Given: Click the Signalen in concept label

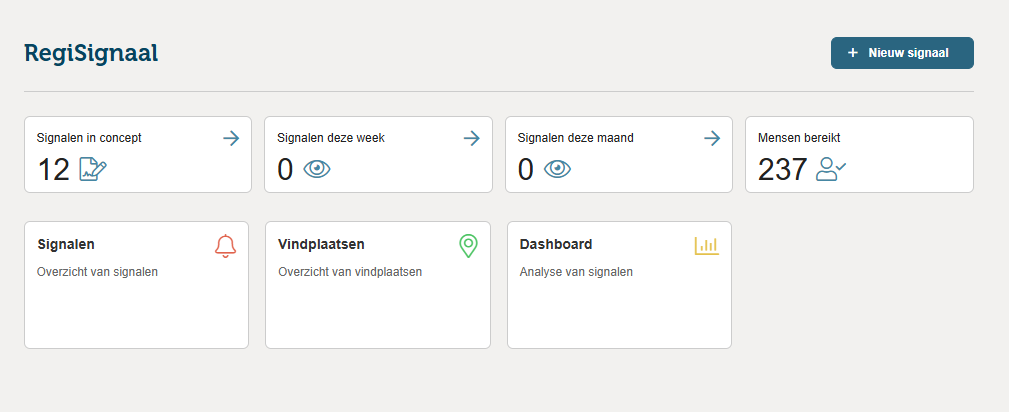Looking at the screenshot, I should (x=89, y=138).
